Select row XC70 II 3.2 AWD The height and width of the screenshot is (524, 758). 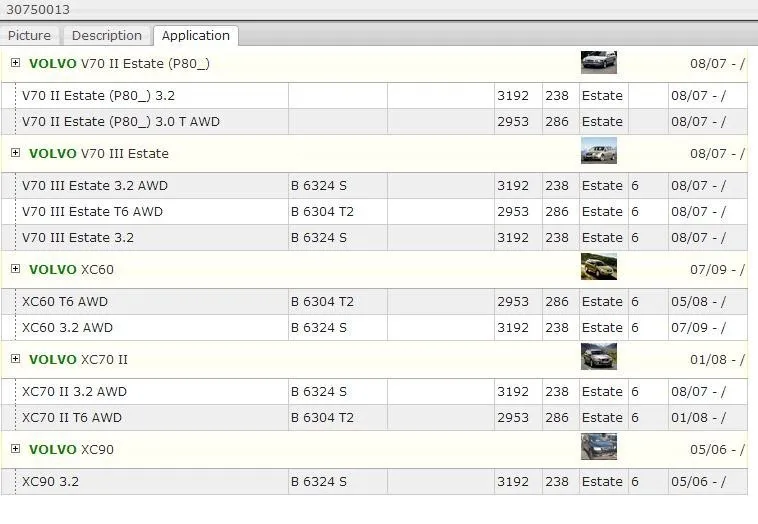tap(375, 392)
